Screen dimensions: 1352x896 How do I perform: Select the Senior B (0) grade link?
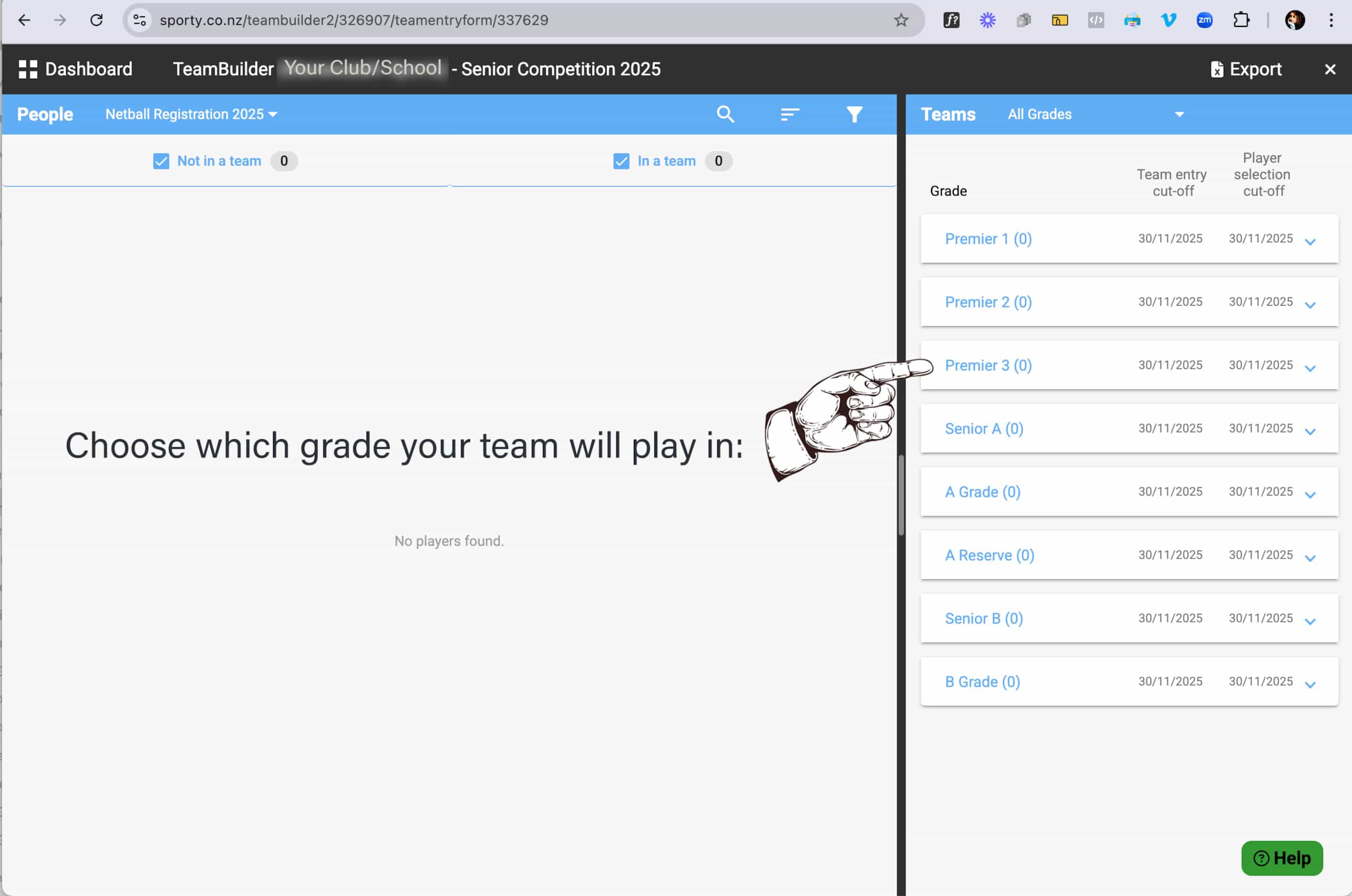click(x=983, y=619)
